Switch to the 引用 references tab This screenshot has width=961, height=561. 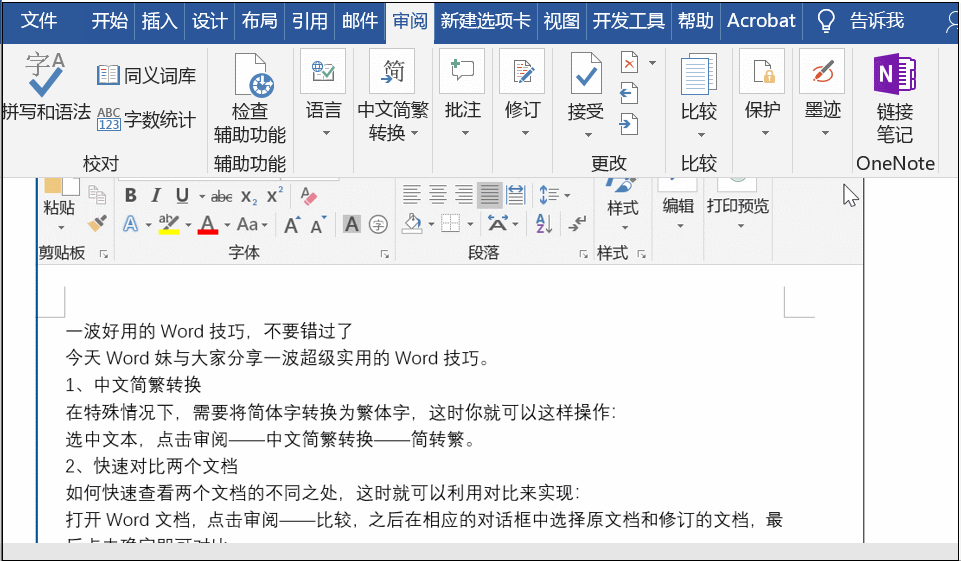[x=310, y=21]
